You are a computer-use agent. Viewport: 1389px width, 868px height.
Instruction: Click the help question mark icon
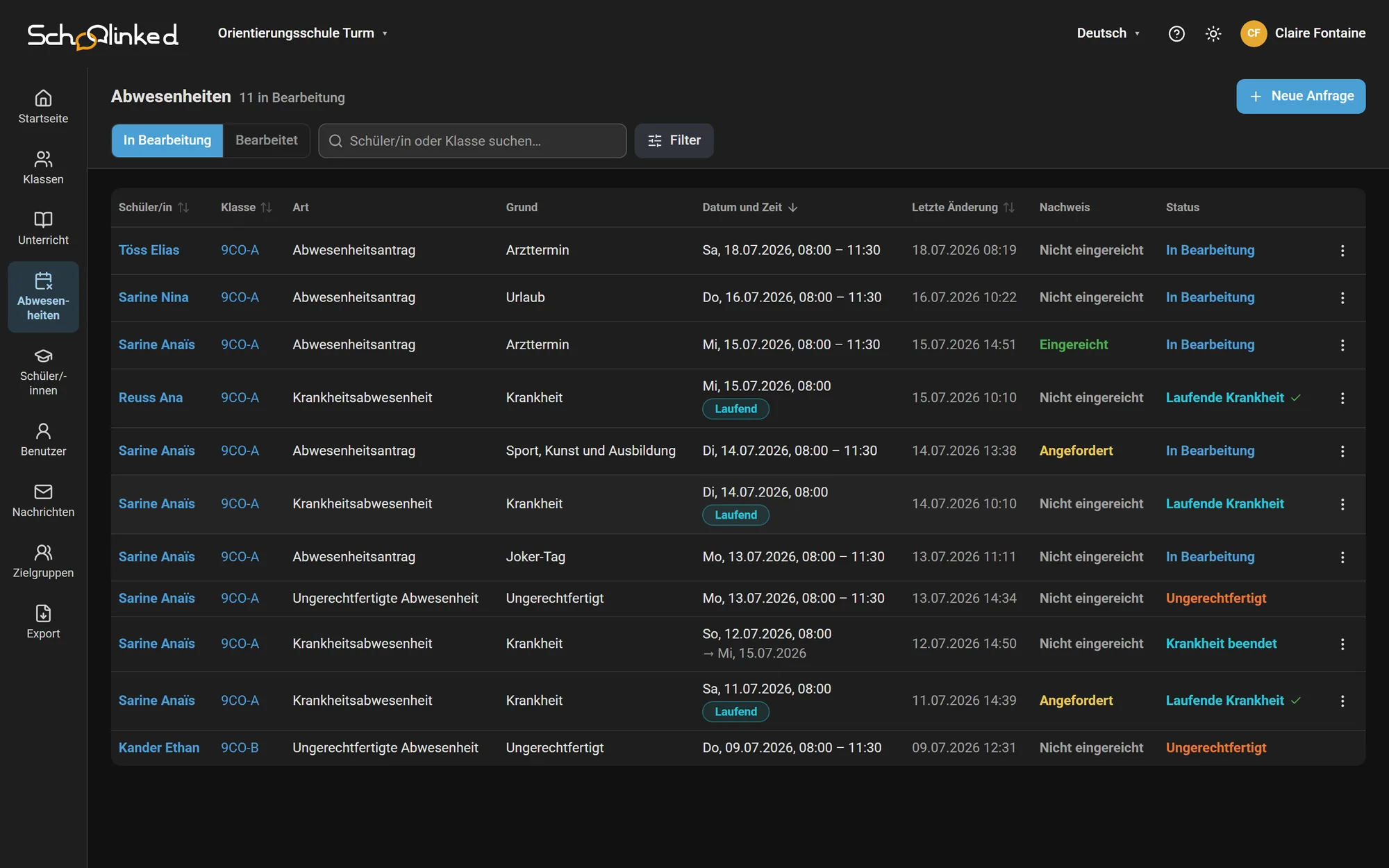coord(1176,33)
